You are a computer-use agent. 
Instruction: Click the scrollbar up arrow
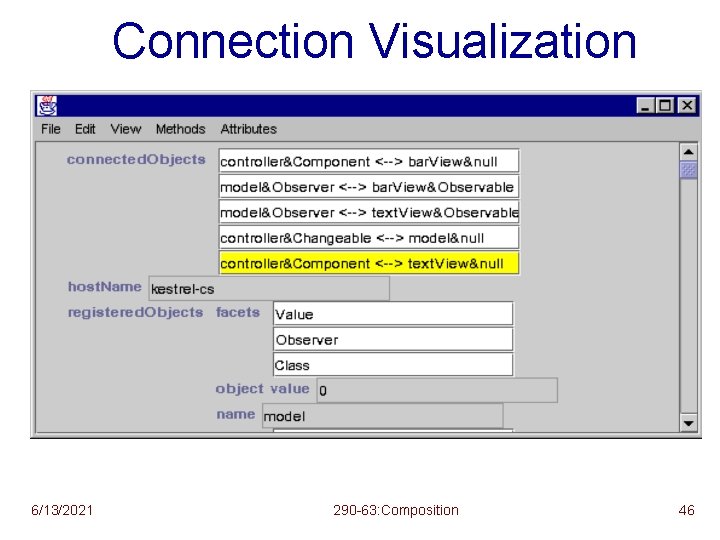tap(688, 152)
